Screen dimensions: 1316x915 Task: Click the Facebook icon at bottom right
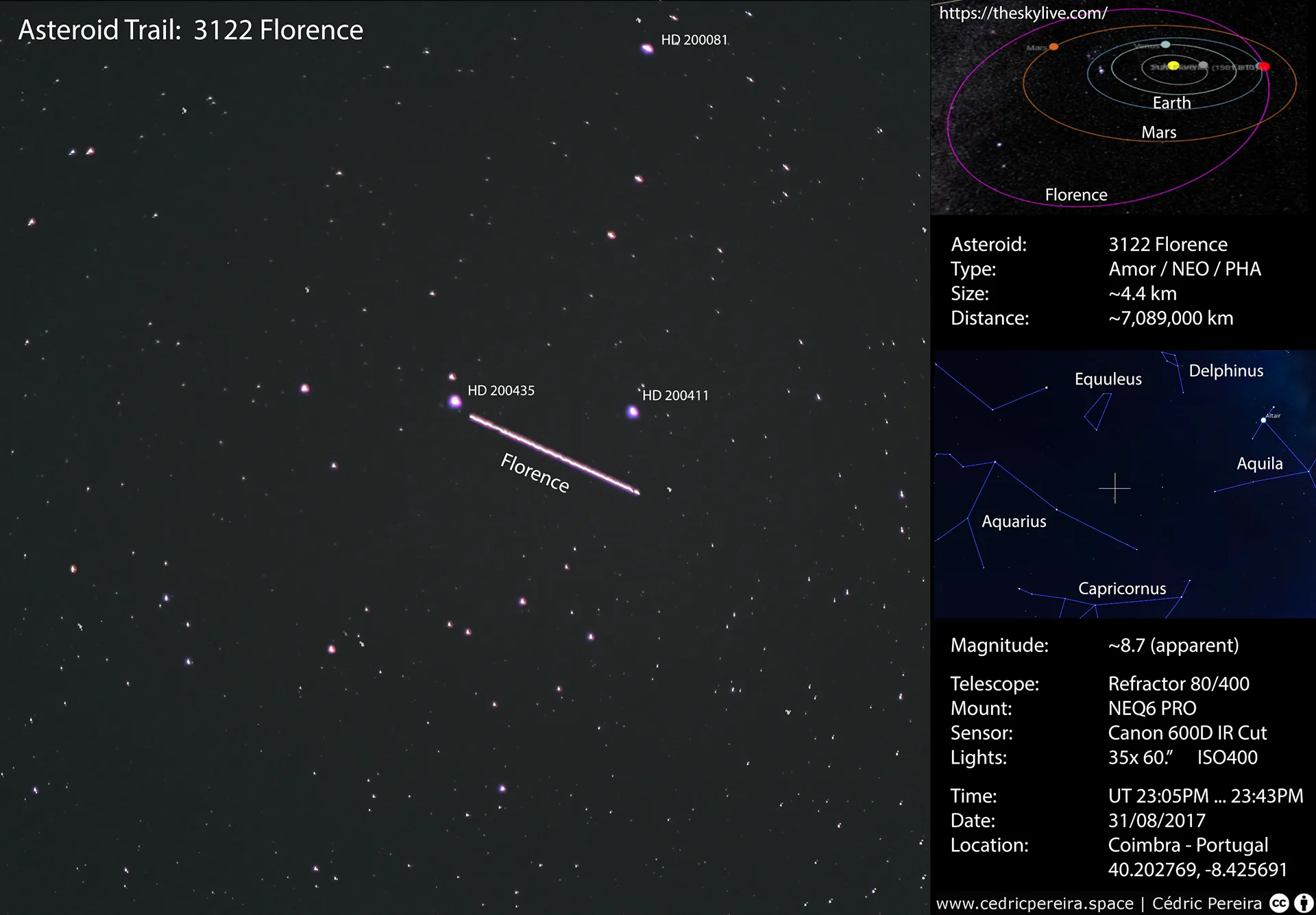click(1303, 903)
